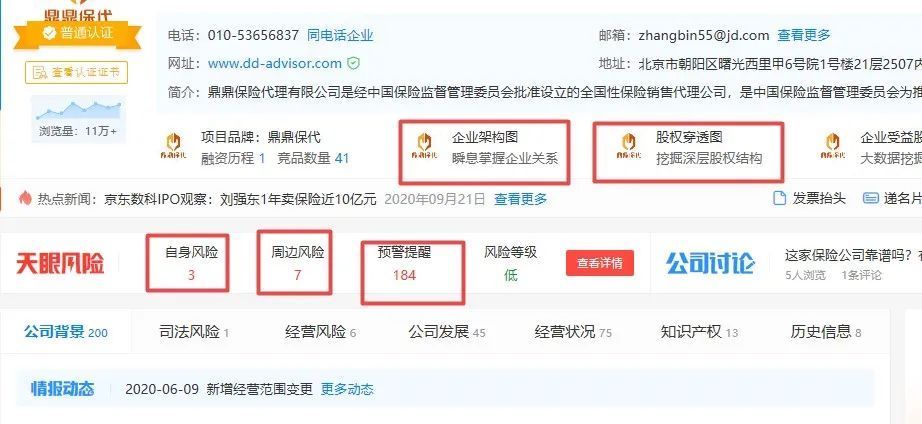
Task: Click the 企业架构图 shield logo icon
Action: (424, 146)
